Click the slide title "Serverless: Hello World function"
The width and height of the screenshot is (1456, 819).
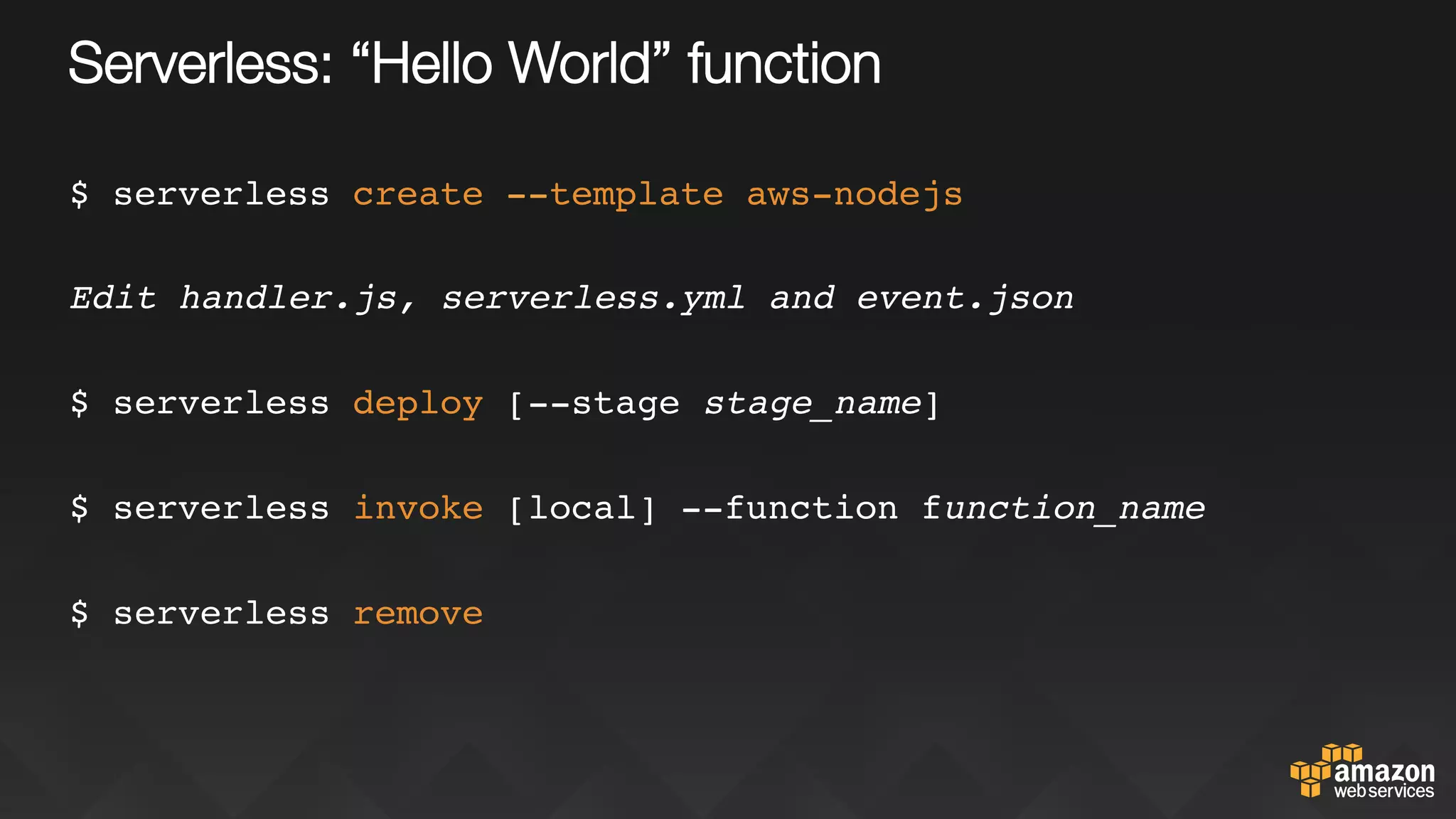point(474,64)
